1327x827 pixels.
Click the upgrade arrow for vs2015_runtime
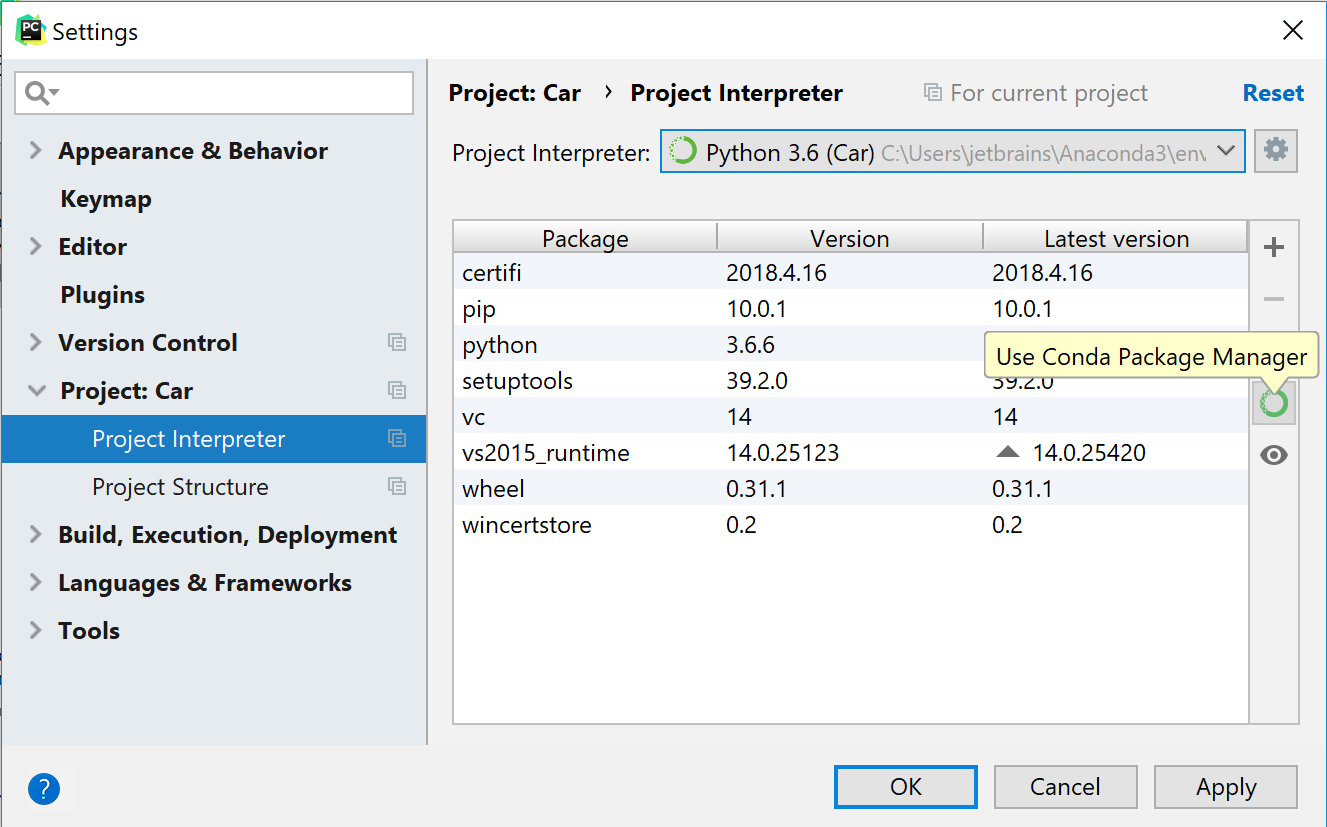[x=1007, y=453]
